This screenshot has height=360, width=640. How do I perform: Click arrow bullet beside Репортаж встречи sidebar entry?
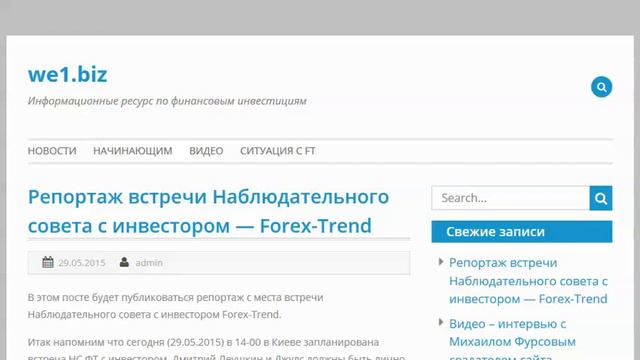[441, 262]
